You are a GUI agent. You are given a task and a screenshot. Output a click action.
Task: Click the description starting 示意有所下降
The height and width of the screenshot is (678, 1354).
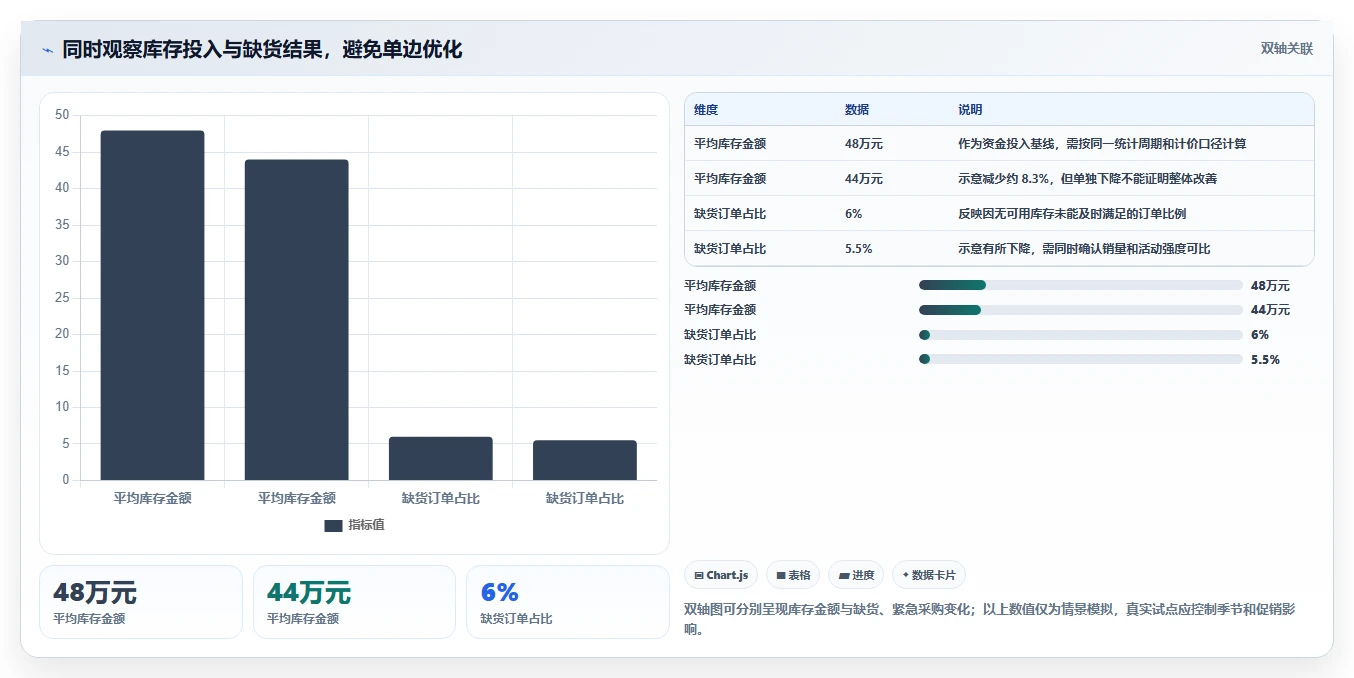point(1084,249)
